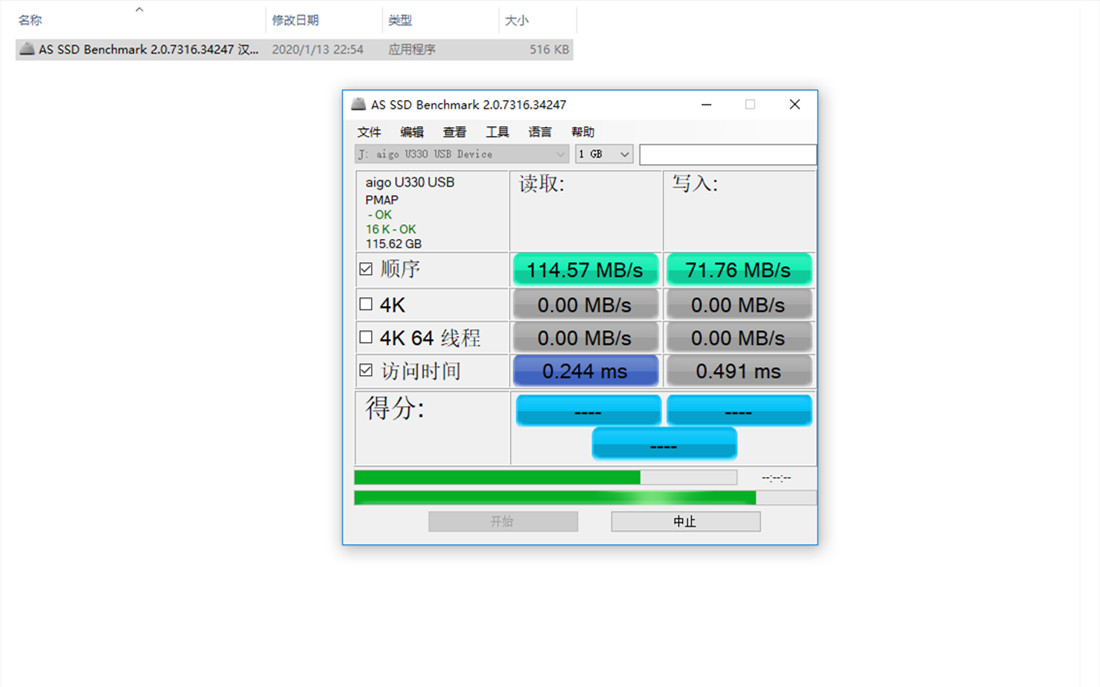
Task: Open the 语言 menu
Action: click(x=540, y=132)
